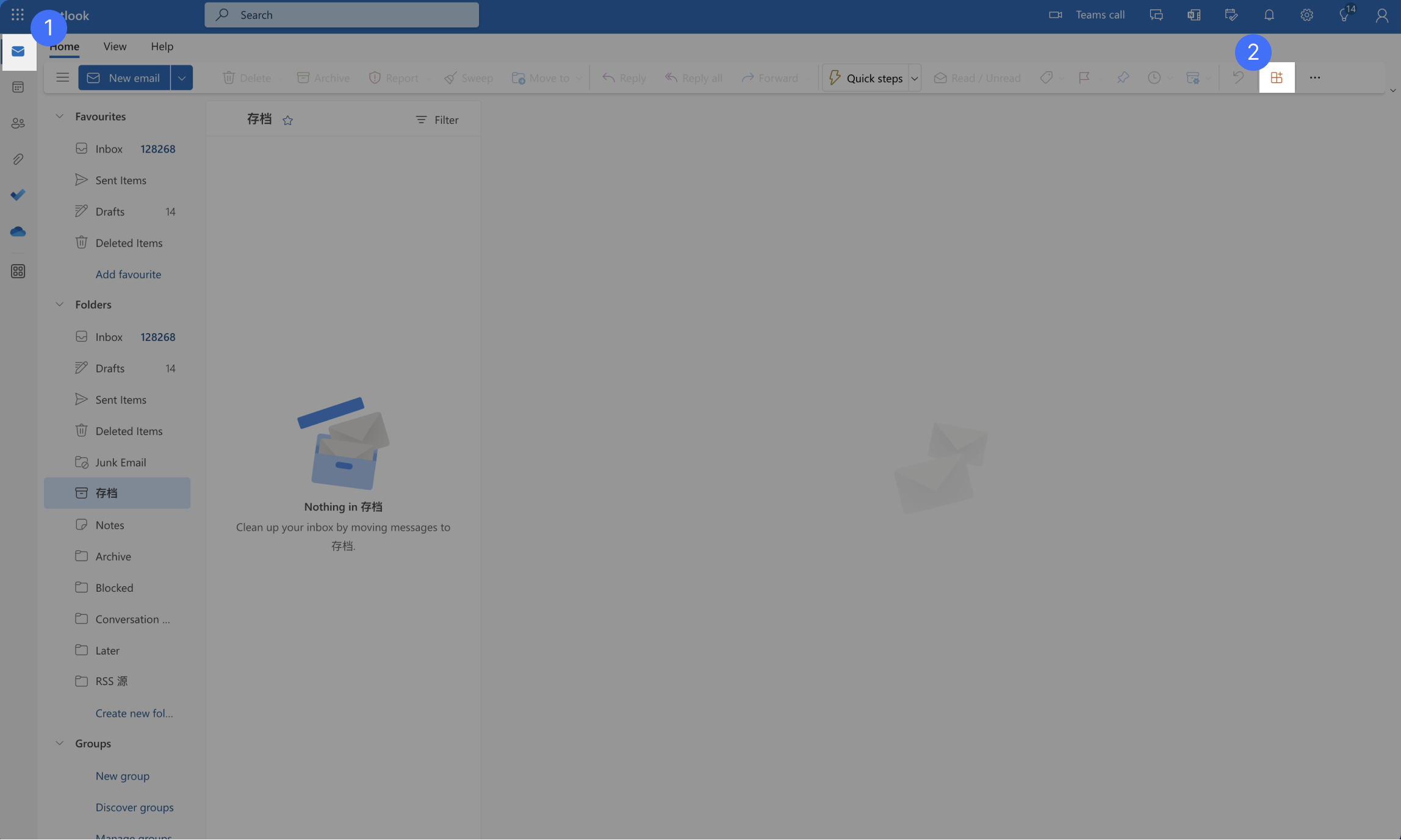Click Discover groups under Groups
The width and height of the screenshot is (1401, 840).
pyautogui.click(x=134, y=807)
